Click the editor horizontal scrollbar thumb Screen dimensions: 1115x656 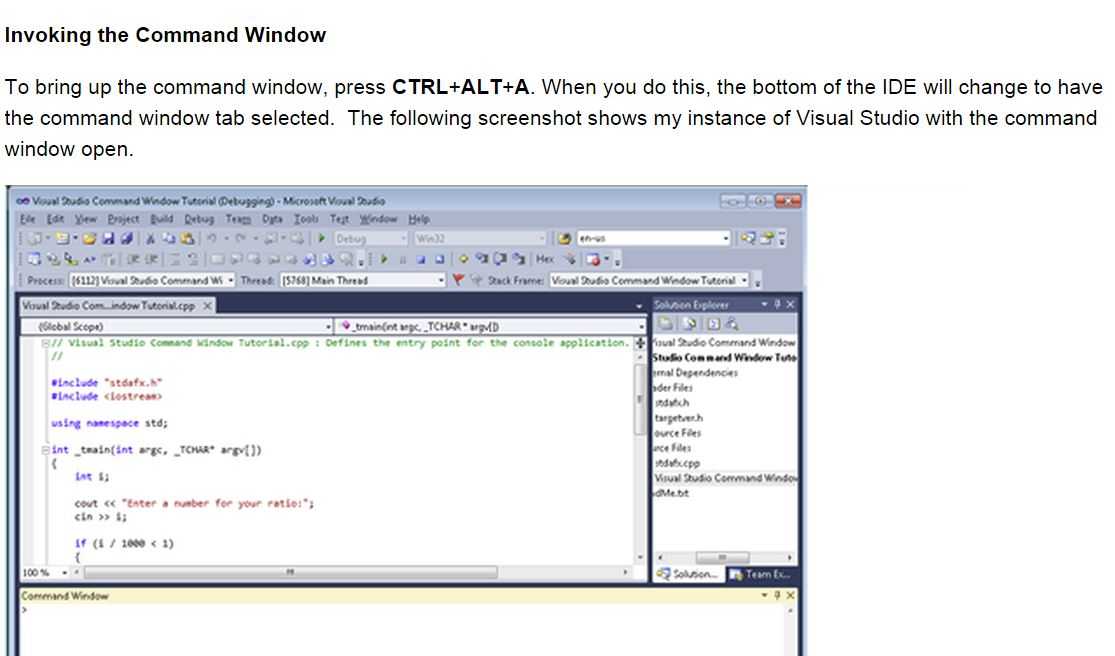coord(290,572)
